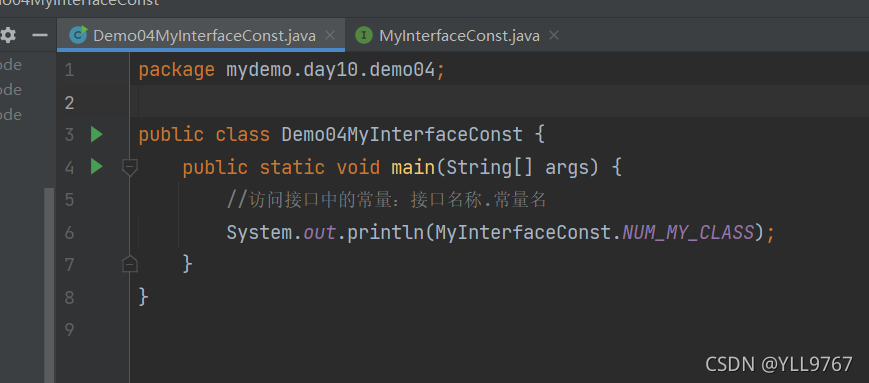Switch to MyInterfaceConst.java tab
The width and height of the screenshot is (869, 383).
(x=459, y=36)
